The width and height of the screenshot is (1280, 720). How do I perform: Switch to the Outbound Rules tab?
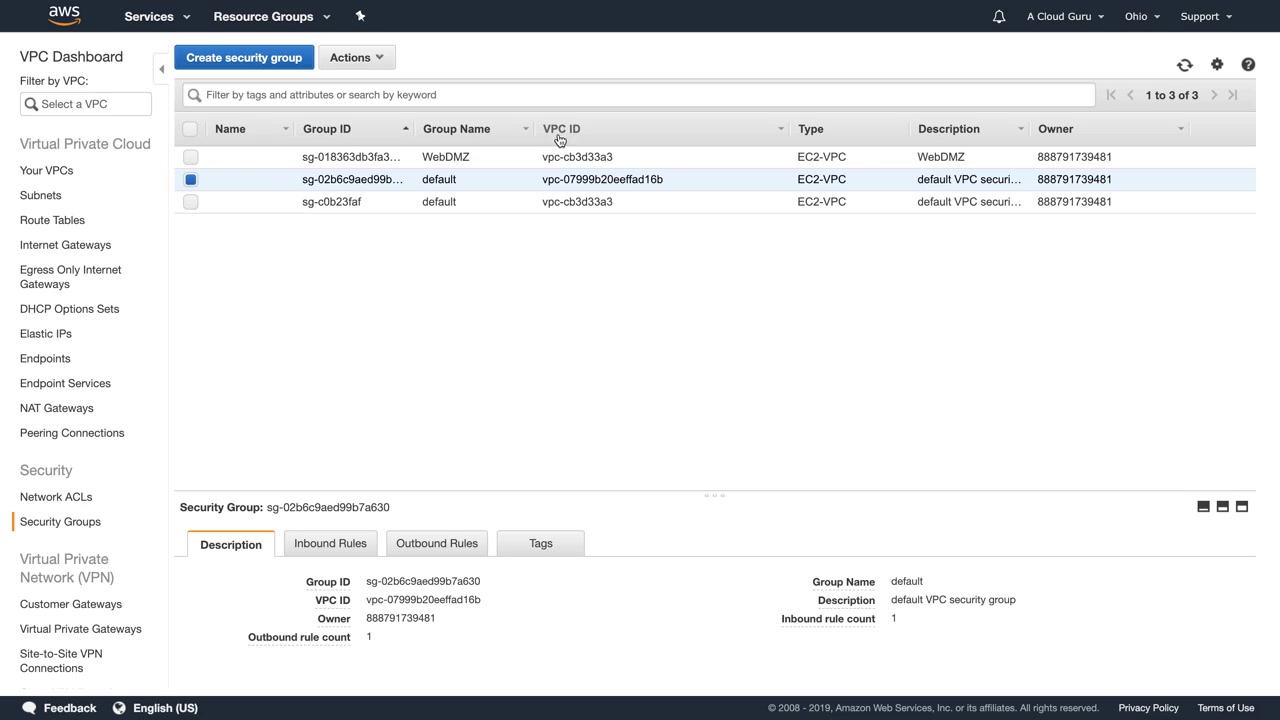click(x=437, y=543)
